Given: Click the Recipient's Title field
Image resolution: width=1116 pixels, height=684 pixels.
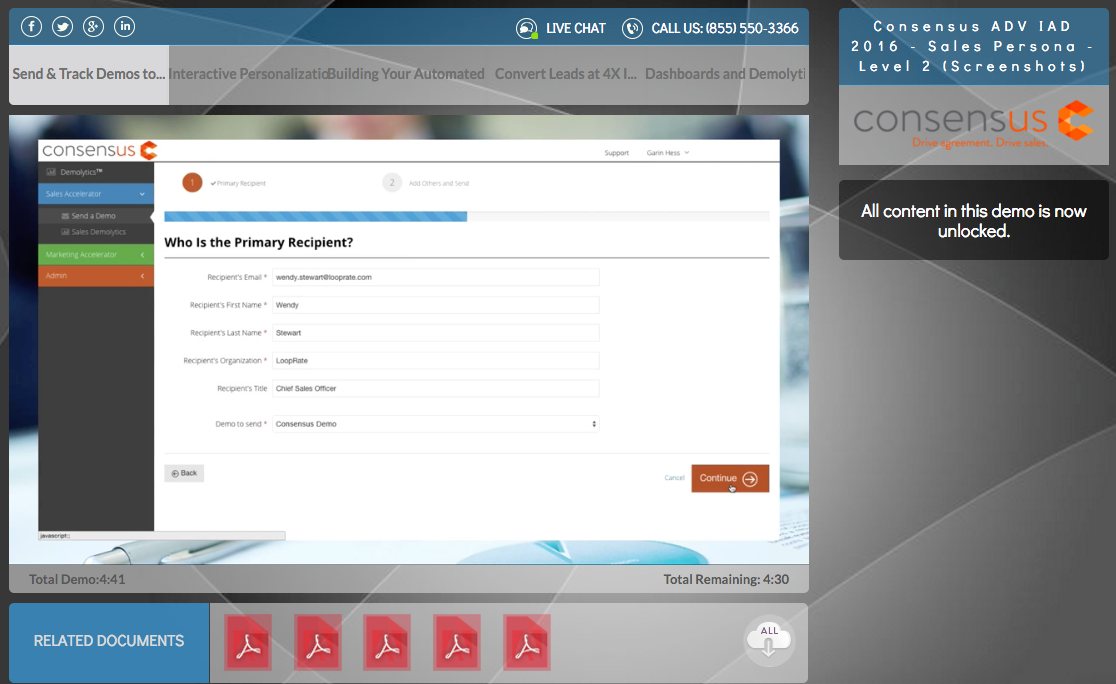Looking at the screenshot, I should tap(436, 389).
